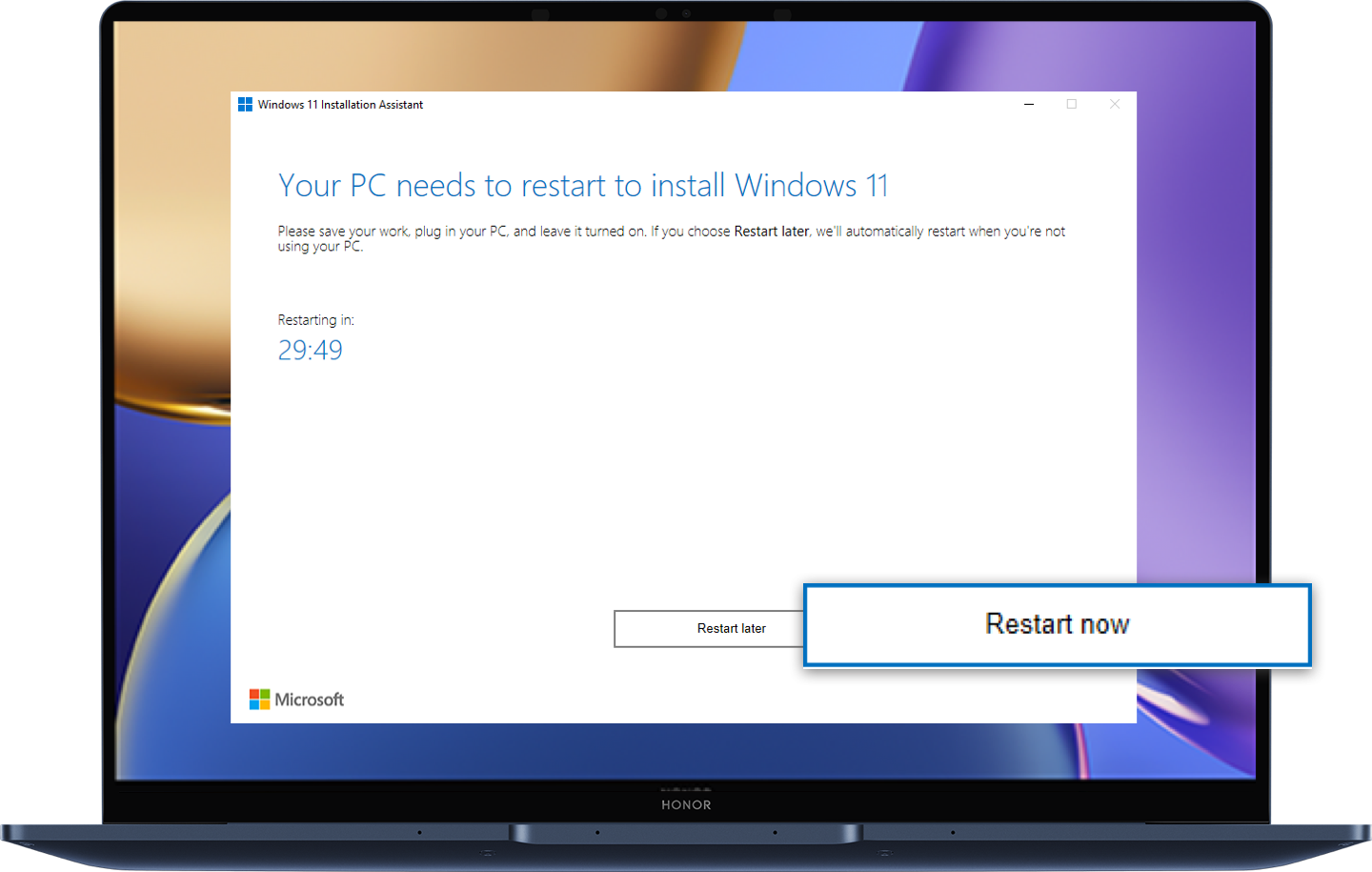The image size is (1372, 872).
Task: Click the maximize square icon in the title bar
Action: tap(1072, 104)
